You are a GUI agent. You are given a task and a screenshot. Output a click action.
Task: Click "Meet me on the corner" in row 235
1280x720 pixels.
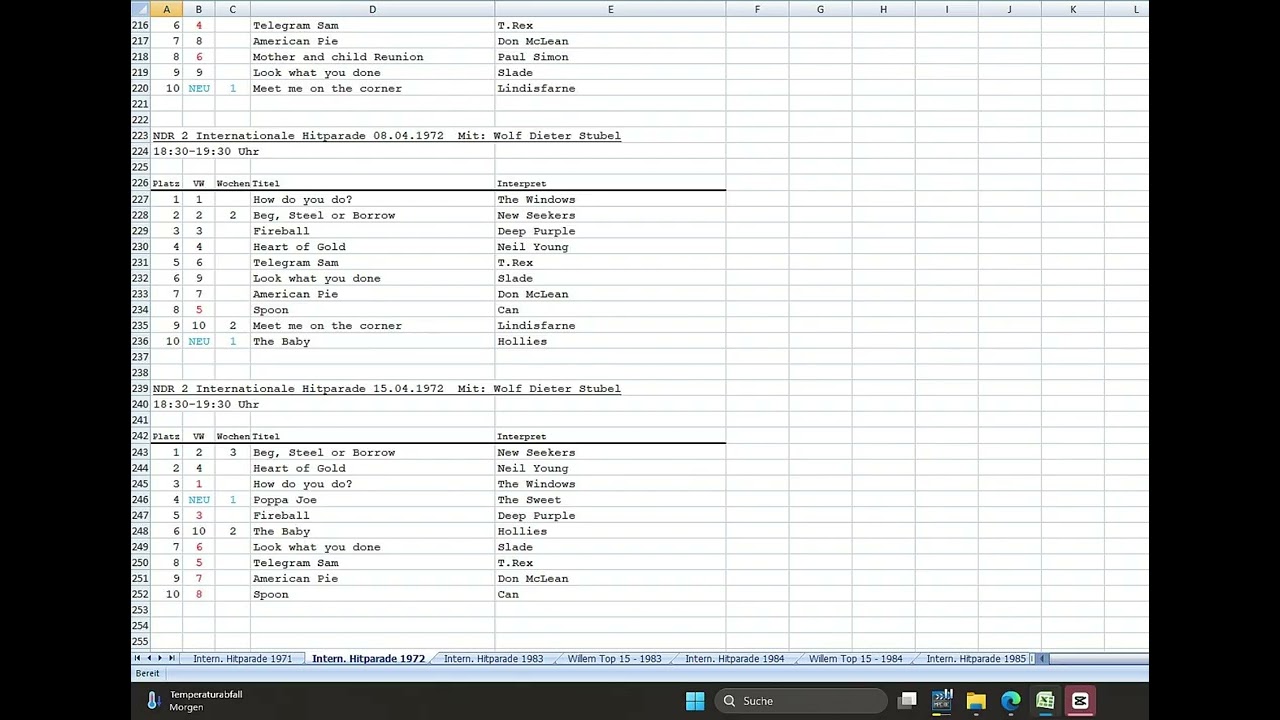(327, 326)
